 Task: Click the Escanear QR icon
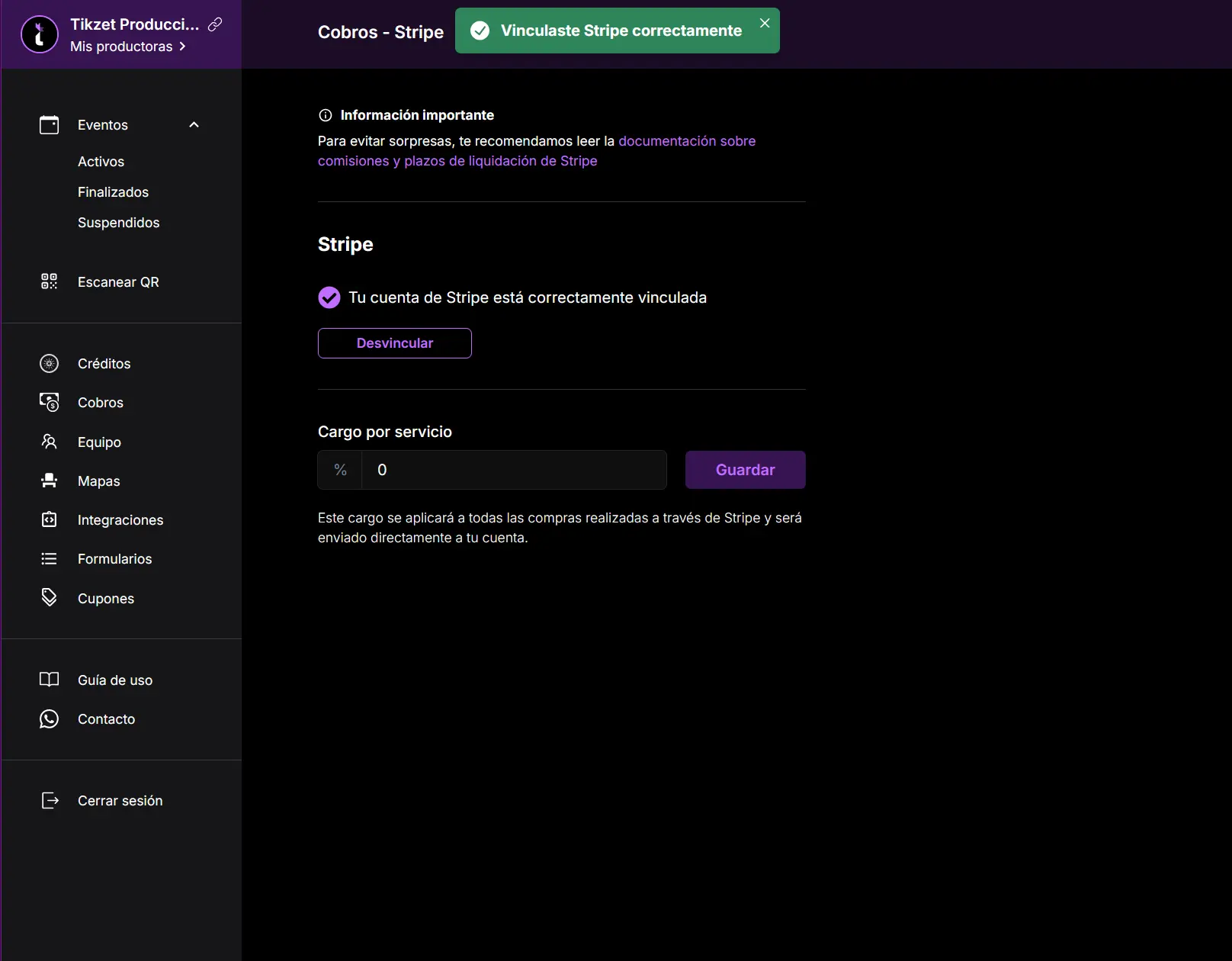pyautogui.click(x=49, y=281)
